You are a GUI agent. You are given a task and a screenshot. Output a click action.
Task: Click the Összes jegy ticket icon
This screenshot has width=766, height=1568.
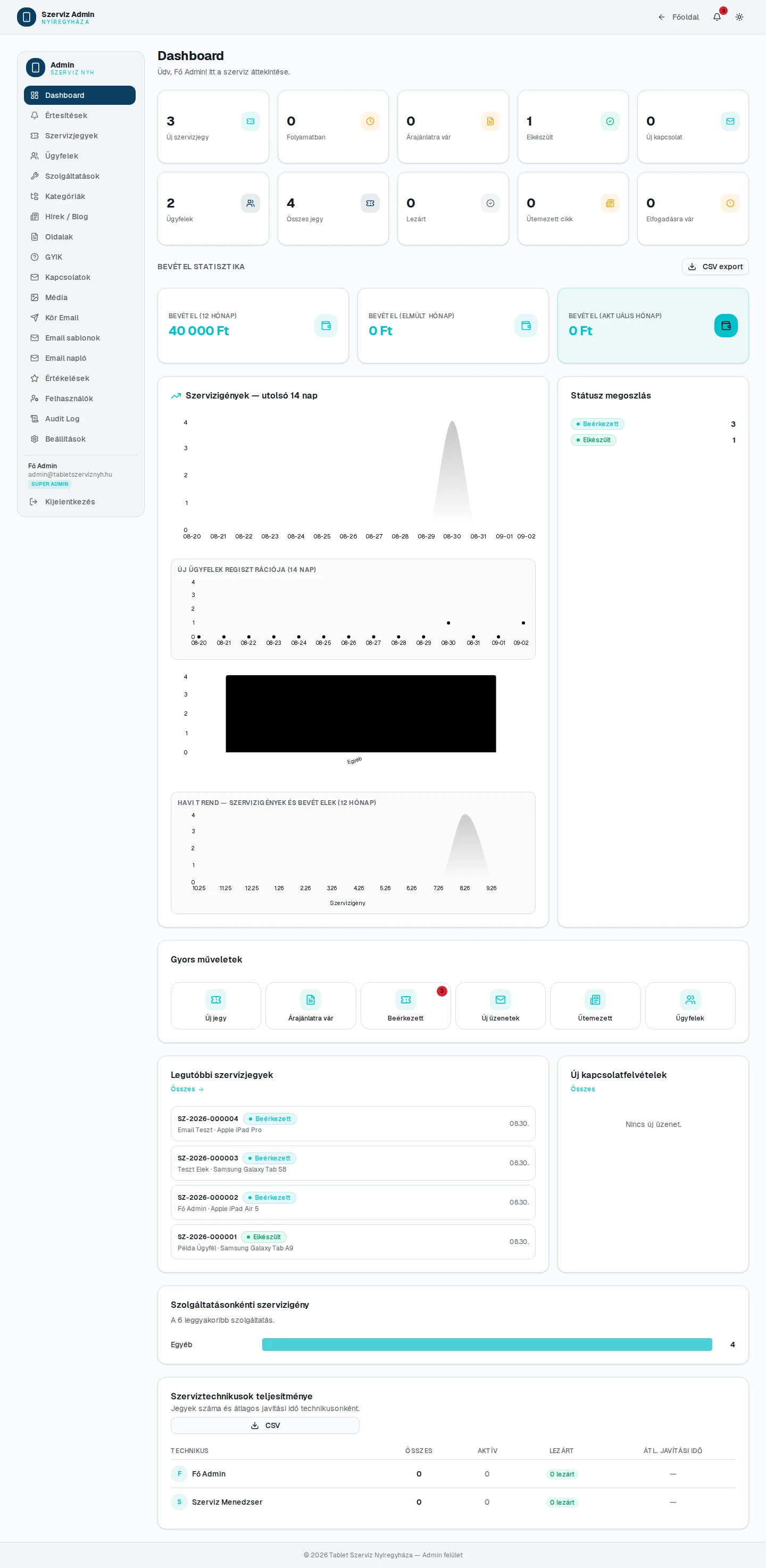click(x=370, y=203)
